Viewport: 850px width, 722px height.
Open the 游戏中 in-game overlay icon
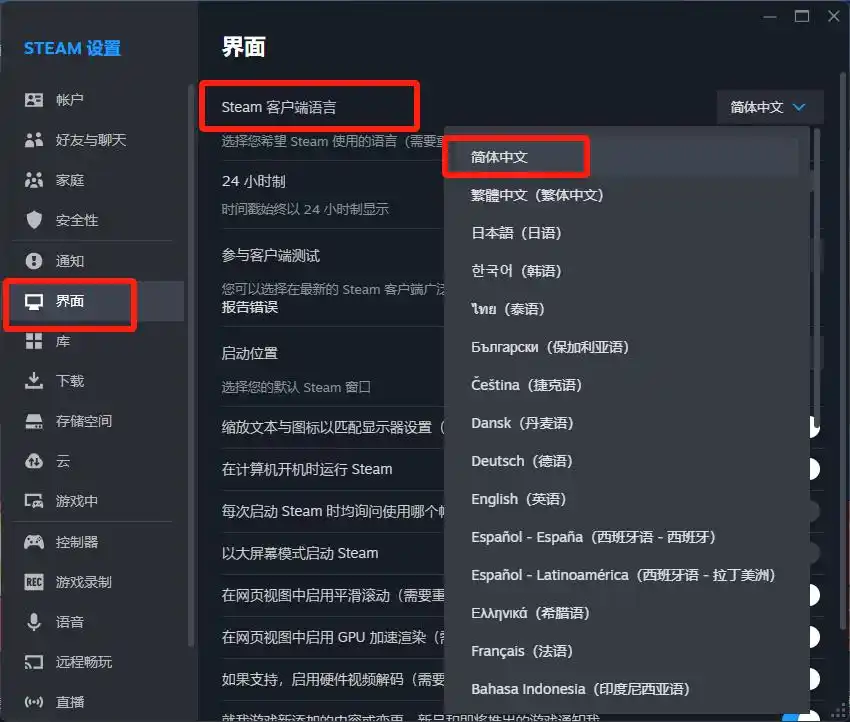(34, 501)
